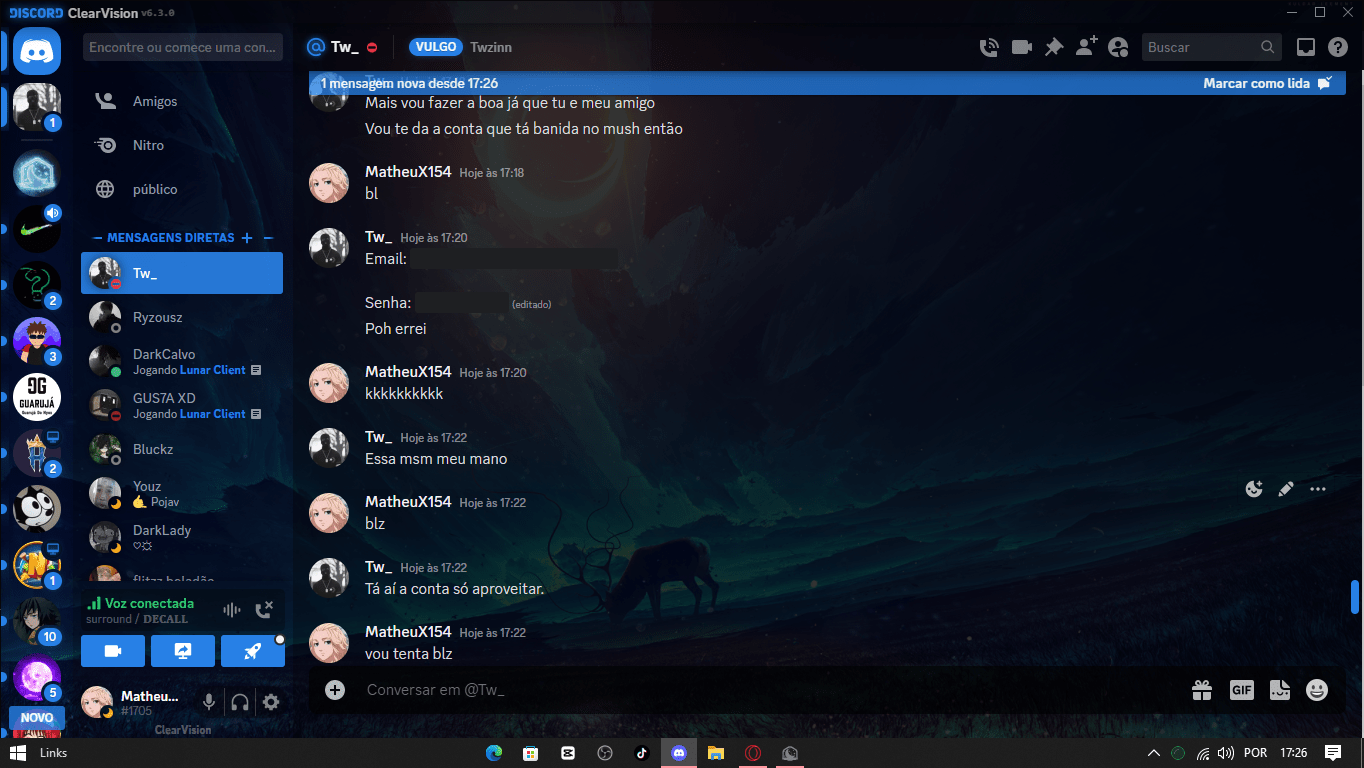Image resolution: width=1364 pixels, height=768 pixels.
Task: Disconnect from voice with the phone-X icon
Action: [264, 610]
